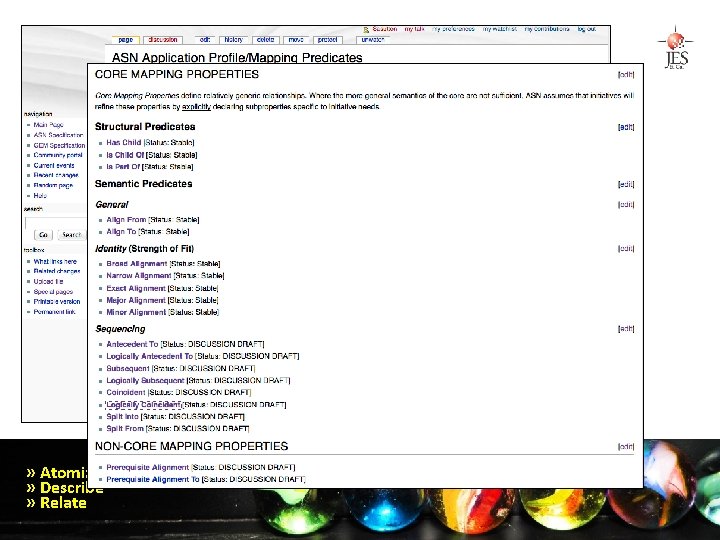
Task: Focus the sidebar search box
Action: 56,223
